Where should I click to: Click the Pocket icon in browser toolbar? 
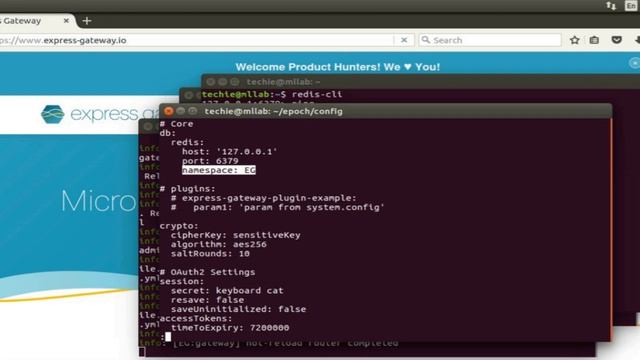(616, 40)
